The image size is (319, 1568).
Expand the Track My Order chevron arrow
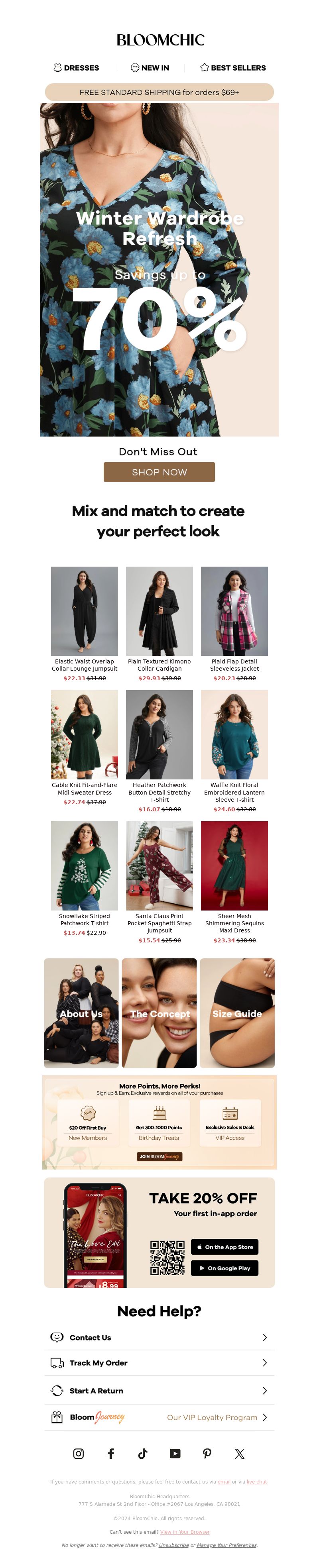point(265,1363)
